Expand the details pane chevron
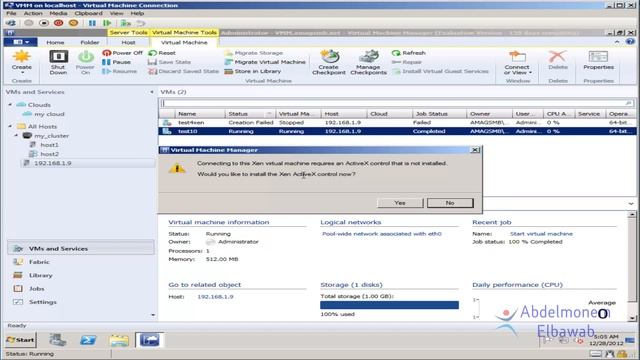This screenshot has height=360, width=640. [x=631, y=203]
